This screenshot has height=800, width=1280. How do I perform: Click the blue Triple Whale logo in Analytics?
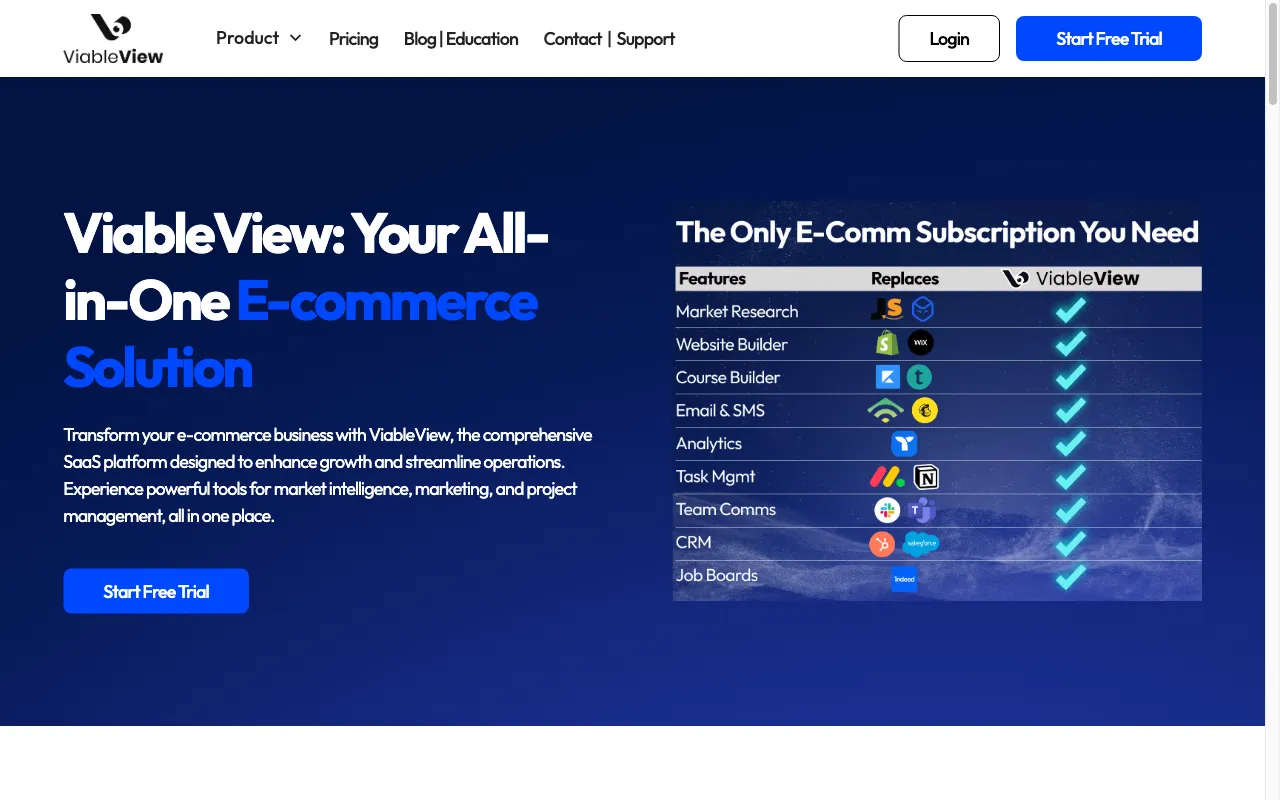click(904, 443)
